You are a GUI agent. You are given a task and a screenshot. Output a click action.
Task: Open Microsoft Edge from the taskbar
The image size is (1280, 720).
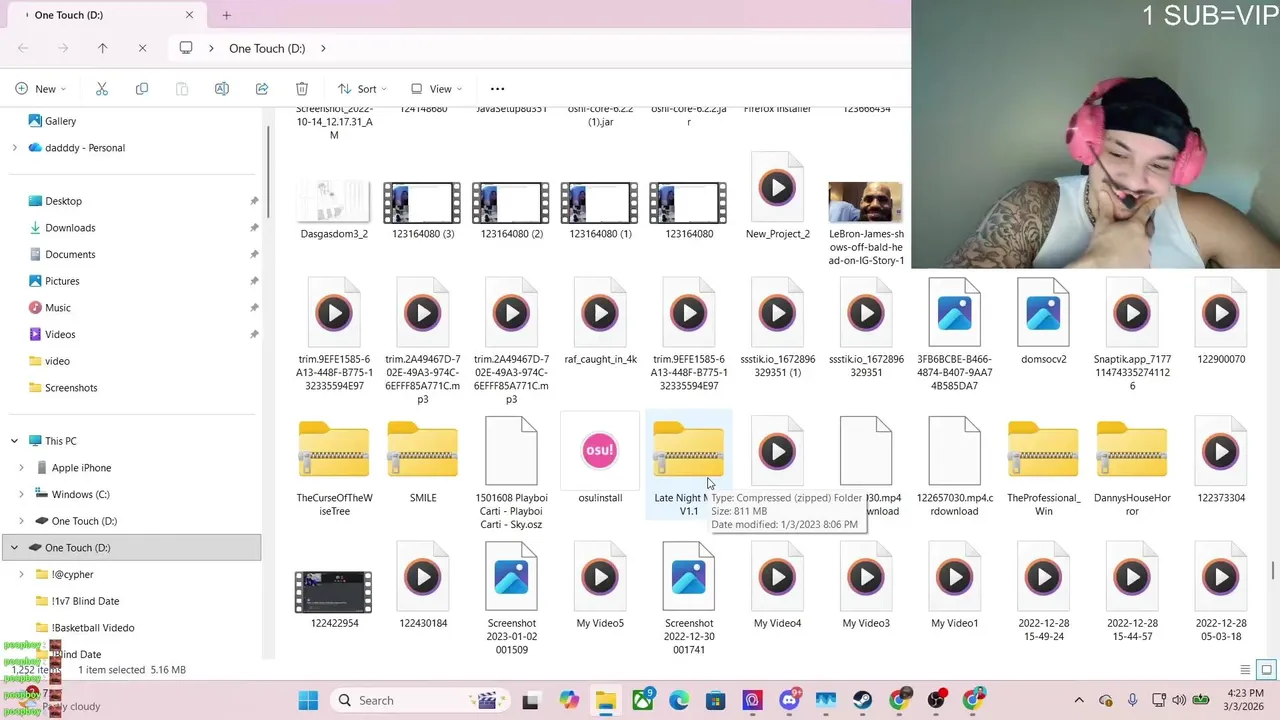[x=679, y=700]
